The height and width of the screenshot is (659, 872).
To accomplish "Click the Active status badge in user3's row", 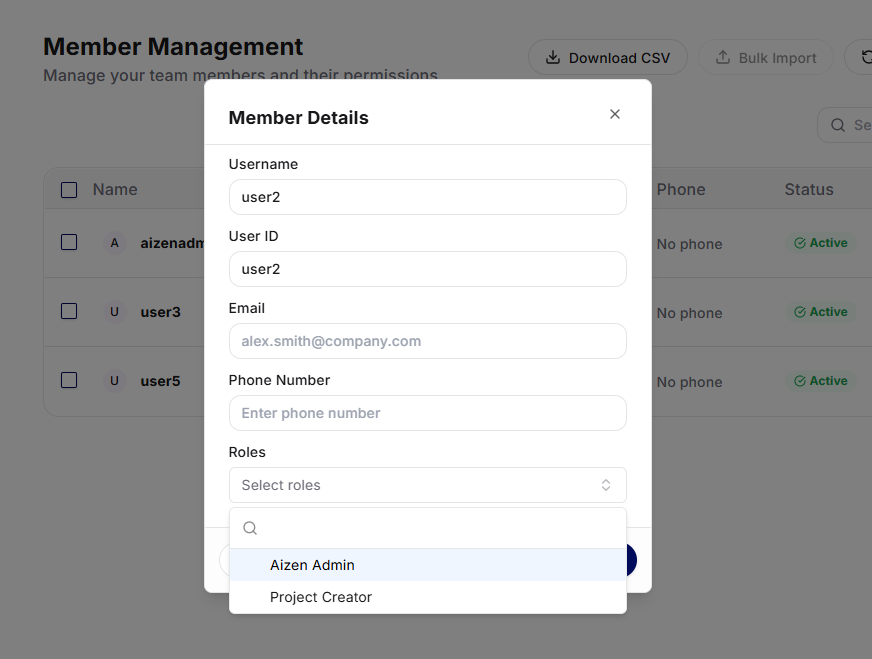I will pyautogui.click(x=820, y=312).
